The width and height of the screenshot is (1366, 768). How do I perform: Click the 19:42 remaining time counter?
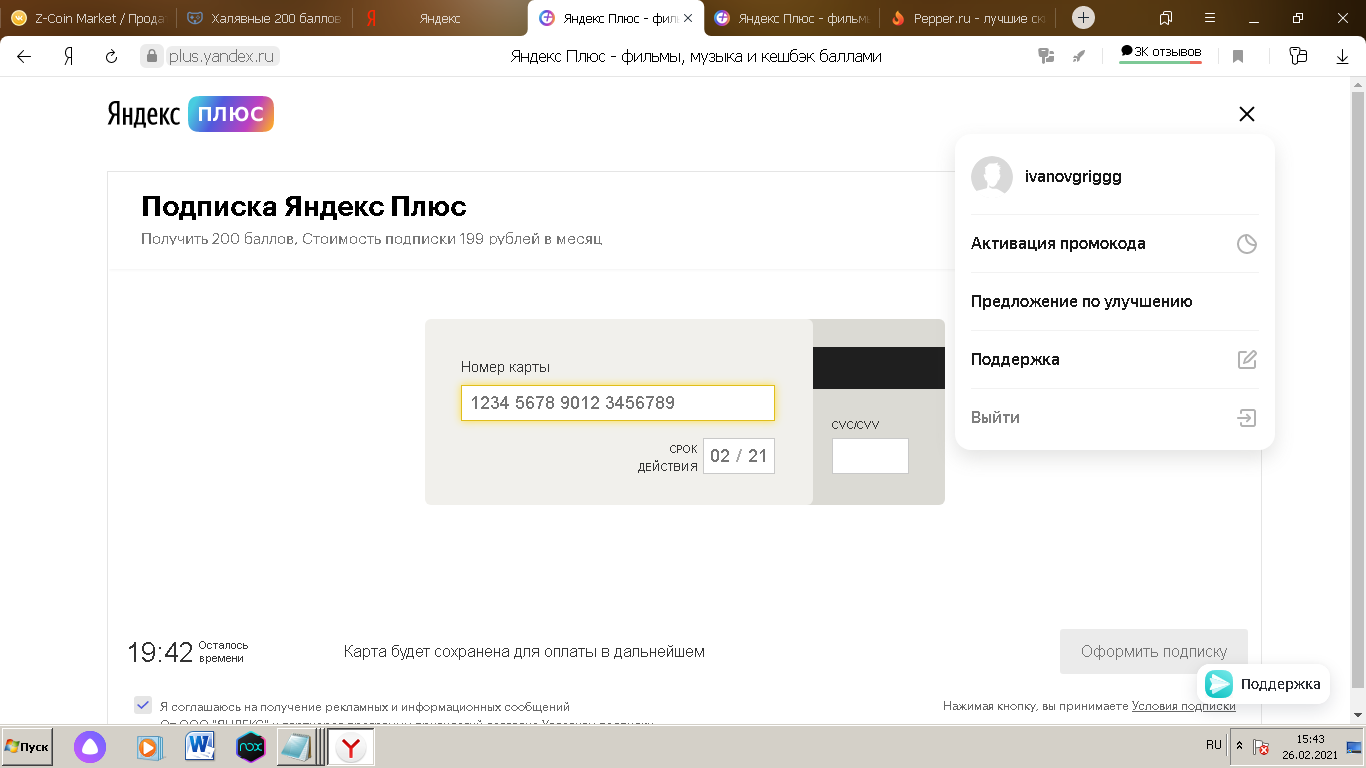[160, 652]
